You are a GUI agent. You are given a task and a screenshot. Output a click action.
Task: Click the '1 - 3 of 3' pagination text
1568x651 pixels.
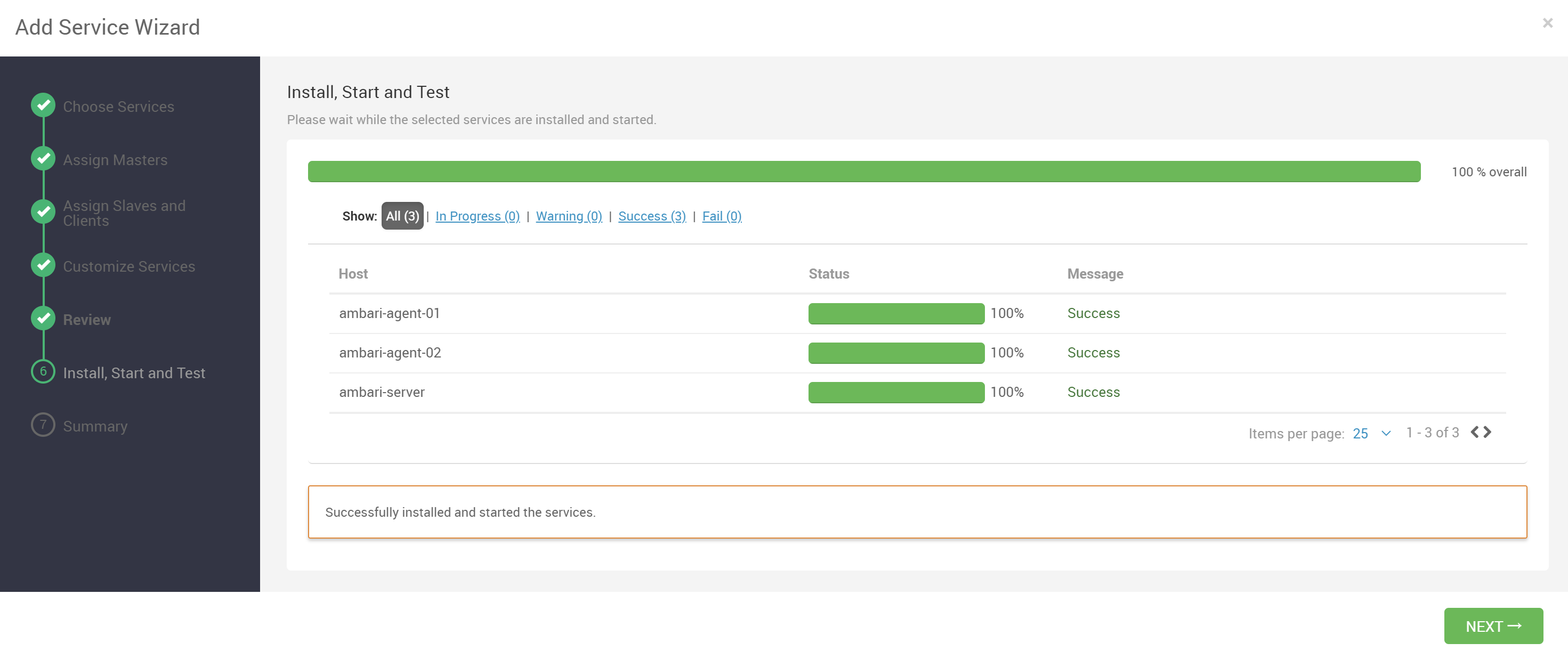(x=1432, y=433)
